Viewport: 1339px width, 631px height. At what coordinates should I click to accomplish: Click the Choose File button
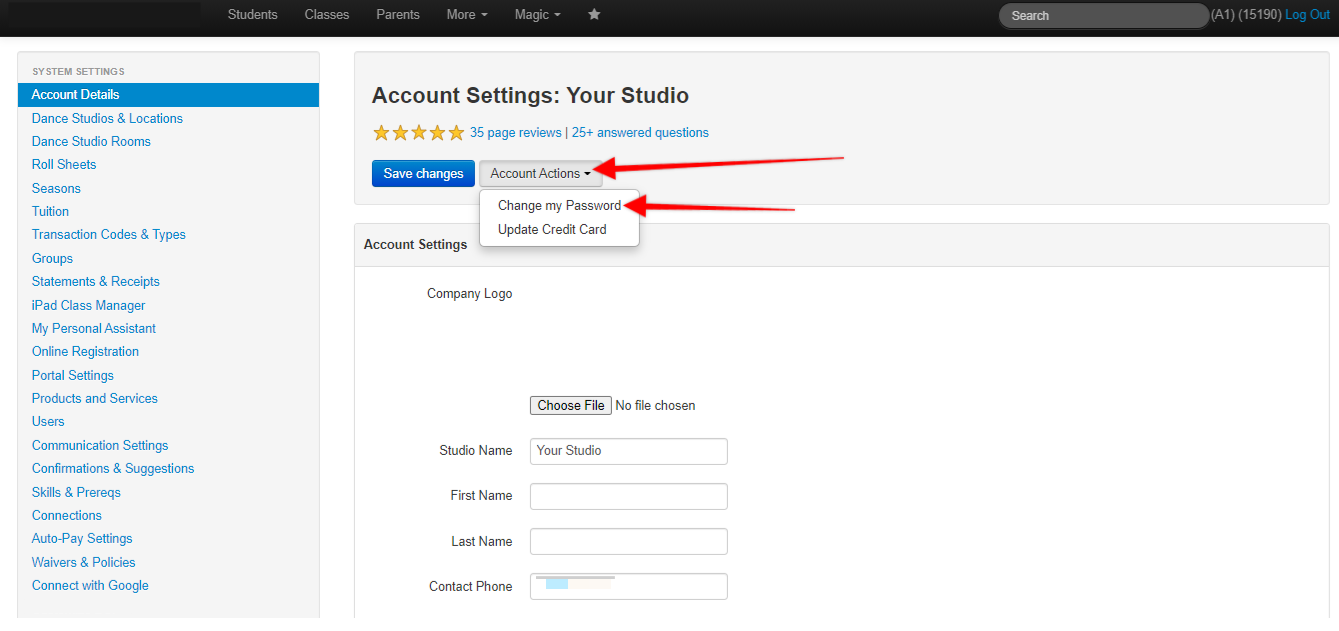570,406
